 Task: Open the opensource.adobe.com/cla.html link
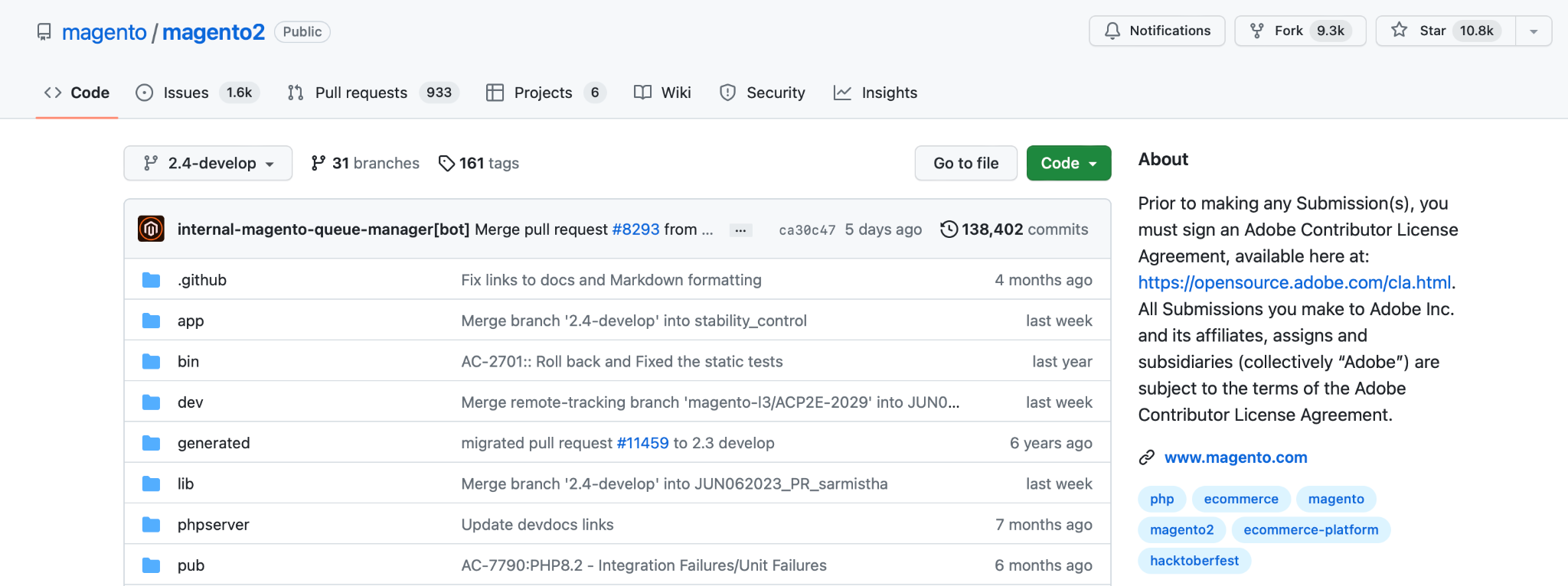point(1295,282)
